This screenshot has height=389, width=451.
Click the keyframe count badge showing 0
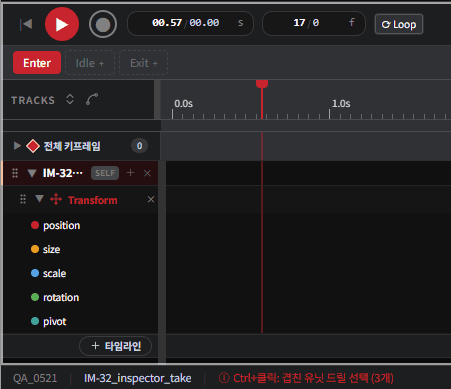(139, 146)
